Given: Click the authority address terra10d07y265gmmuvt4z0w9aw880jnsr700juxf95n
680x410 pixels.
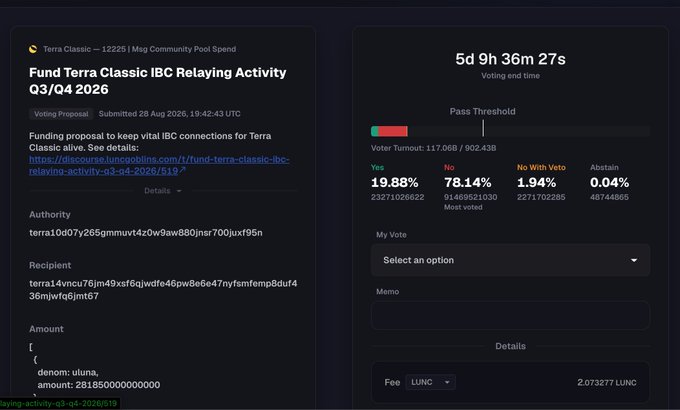Looking at the screenshot, I should pyautogui.click(x=146, y=233).
